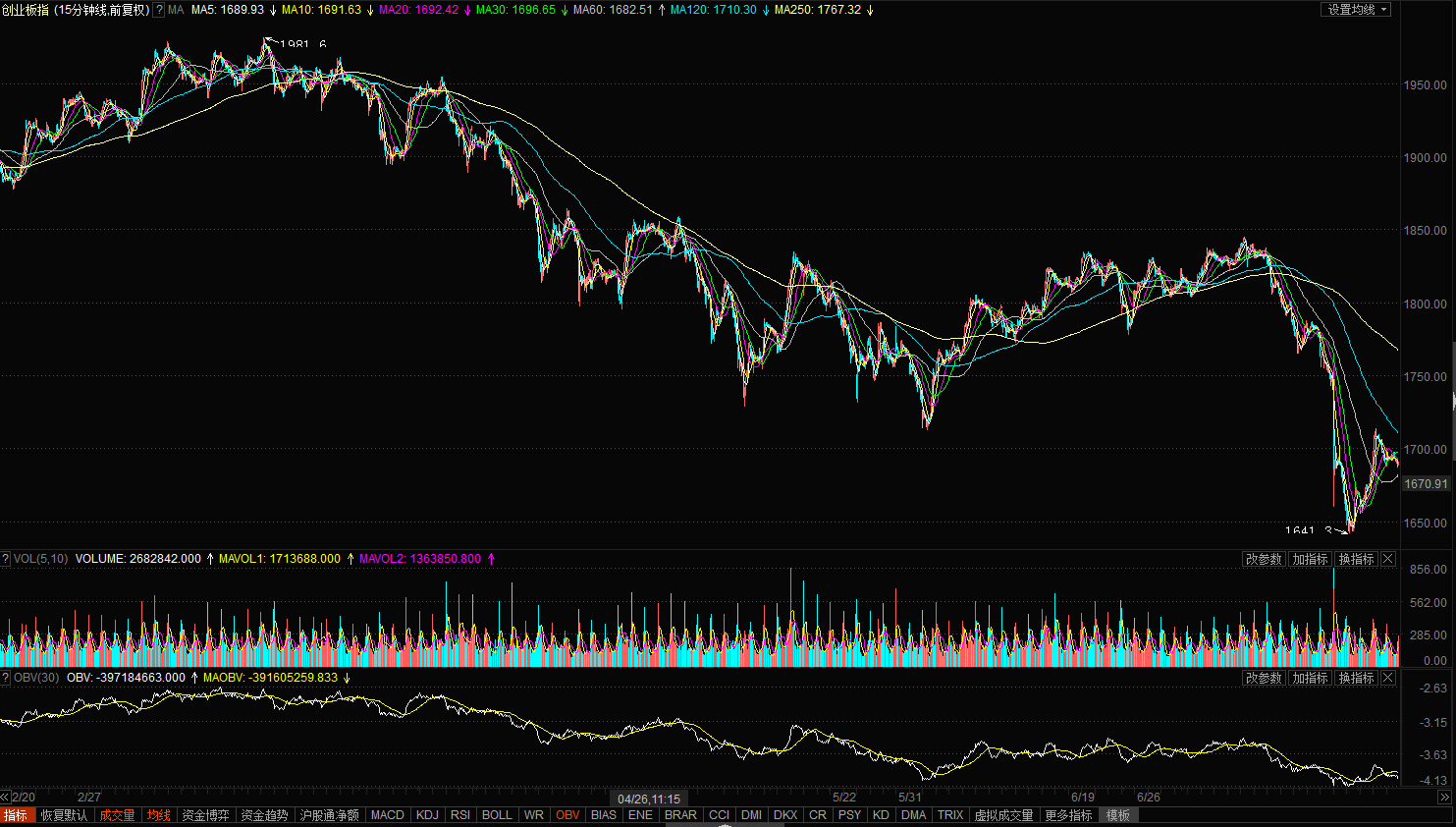Toggle the 成交量 volume display

(117, 815)
